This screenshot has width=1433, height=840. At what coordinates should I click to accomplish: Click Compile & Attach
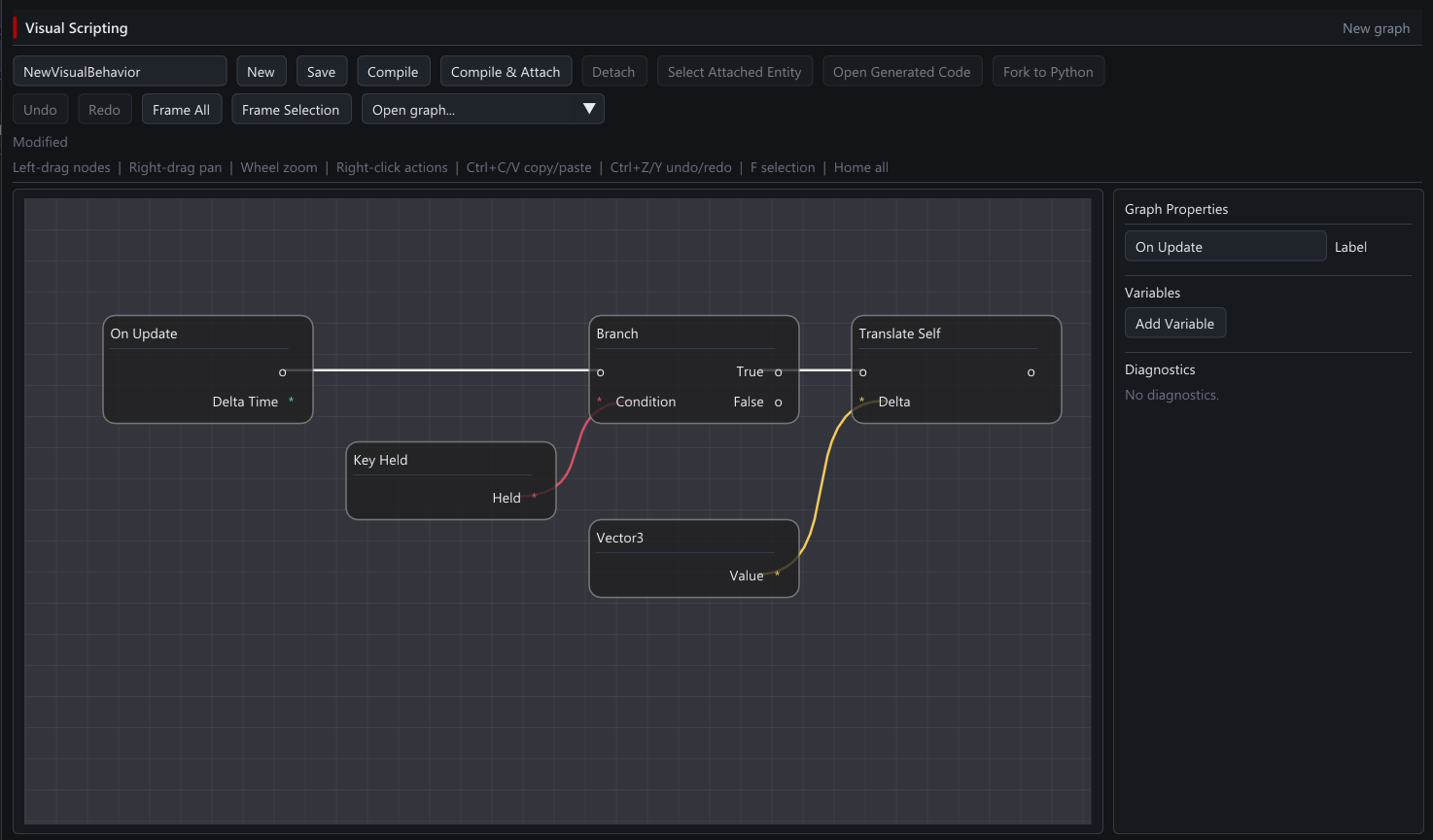coord(506,71)
